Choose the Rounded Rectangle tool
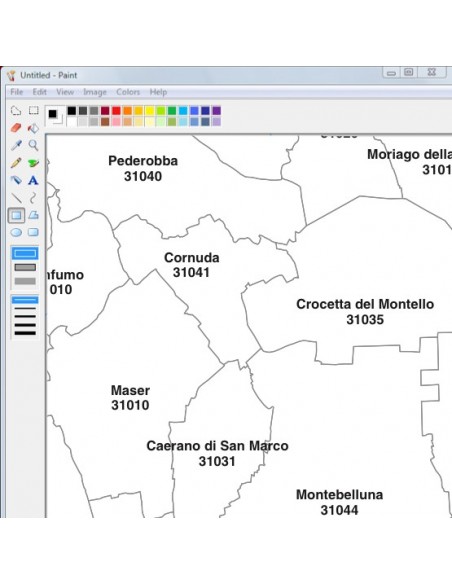 tap(34, 232)
